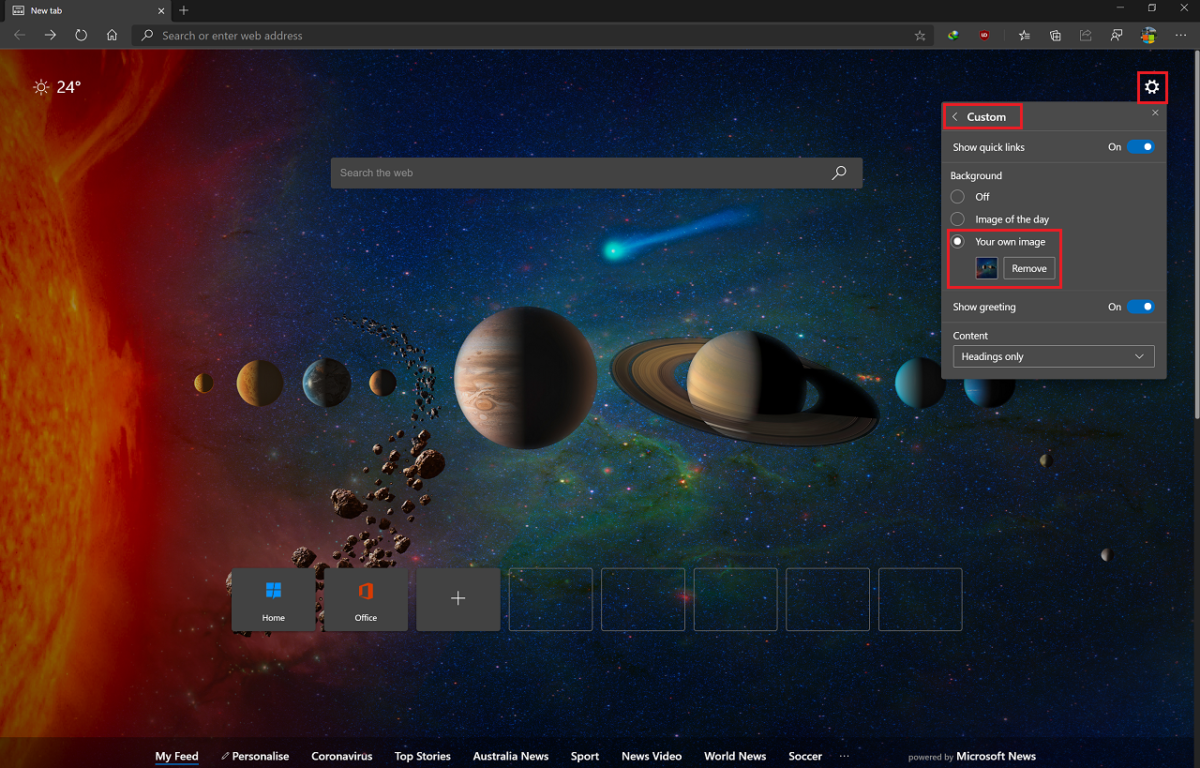Open the Collections icon in toolbar
Image resolution: width=1200 pixels, height=768 pixels.
click(x=1055, y=35)
